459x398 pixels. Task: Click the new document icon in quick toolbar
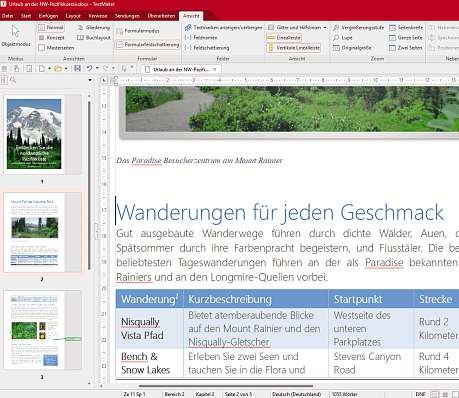41,69
